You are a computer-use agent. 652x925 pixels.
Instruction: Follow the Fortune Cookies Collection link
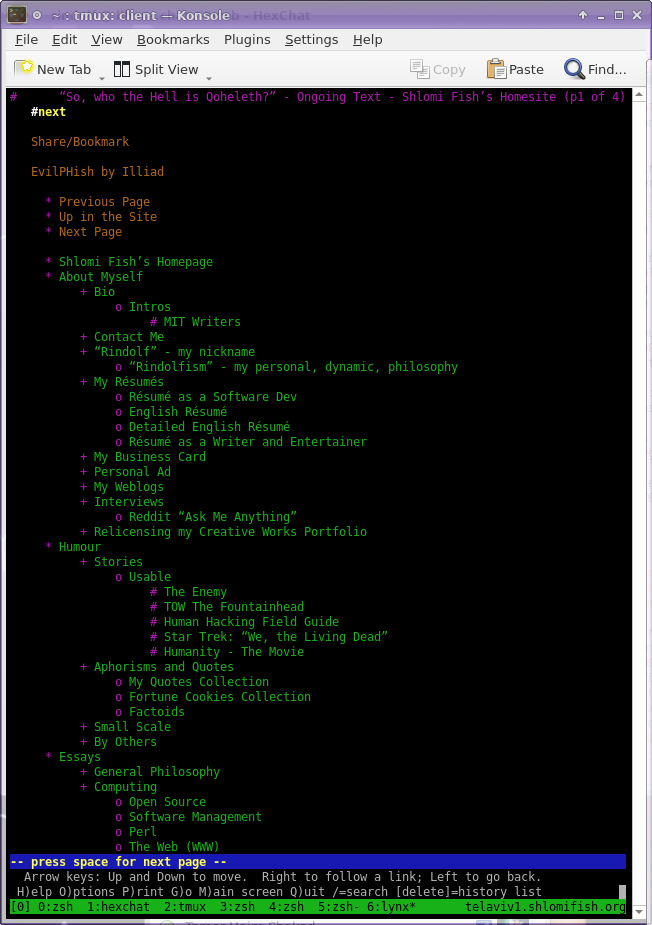coord(219,697)
